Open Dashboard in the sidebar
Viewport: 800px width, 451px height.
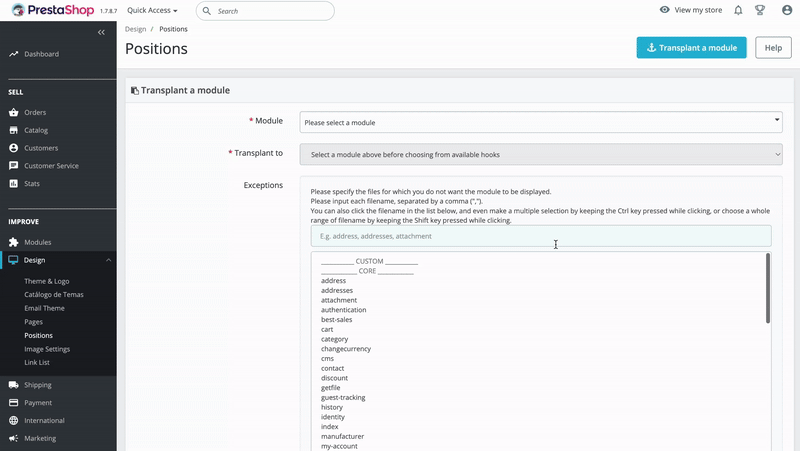pos(41,54)
